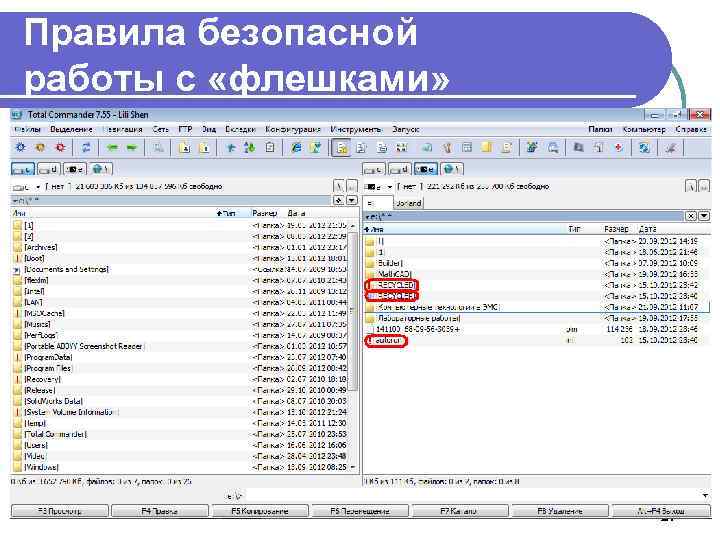Screen dimensions: 720x540
Task: Click the Internet Explorer toolbar icon
Action: point(296,148)
